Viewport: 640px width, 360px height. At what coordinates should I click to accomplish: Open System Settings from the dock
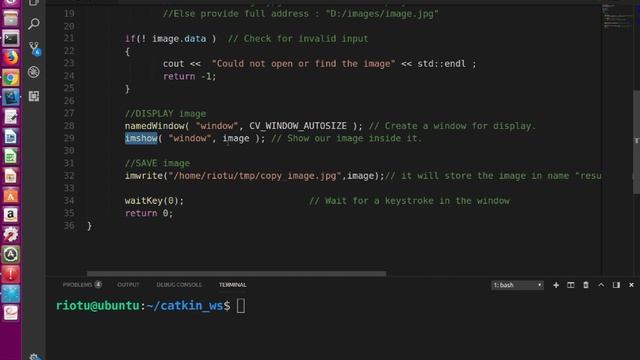11,234
